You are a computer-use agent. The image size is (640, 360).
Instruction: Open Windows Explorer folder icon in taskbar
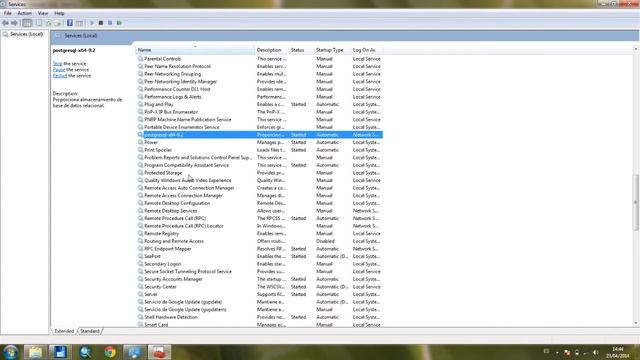36,352
